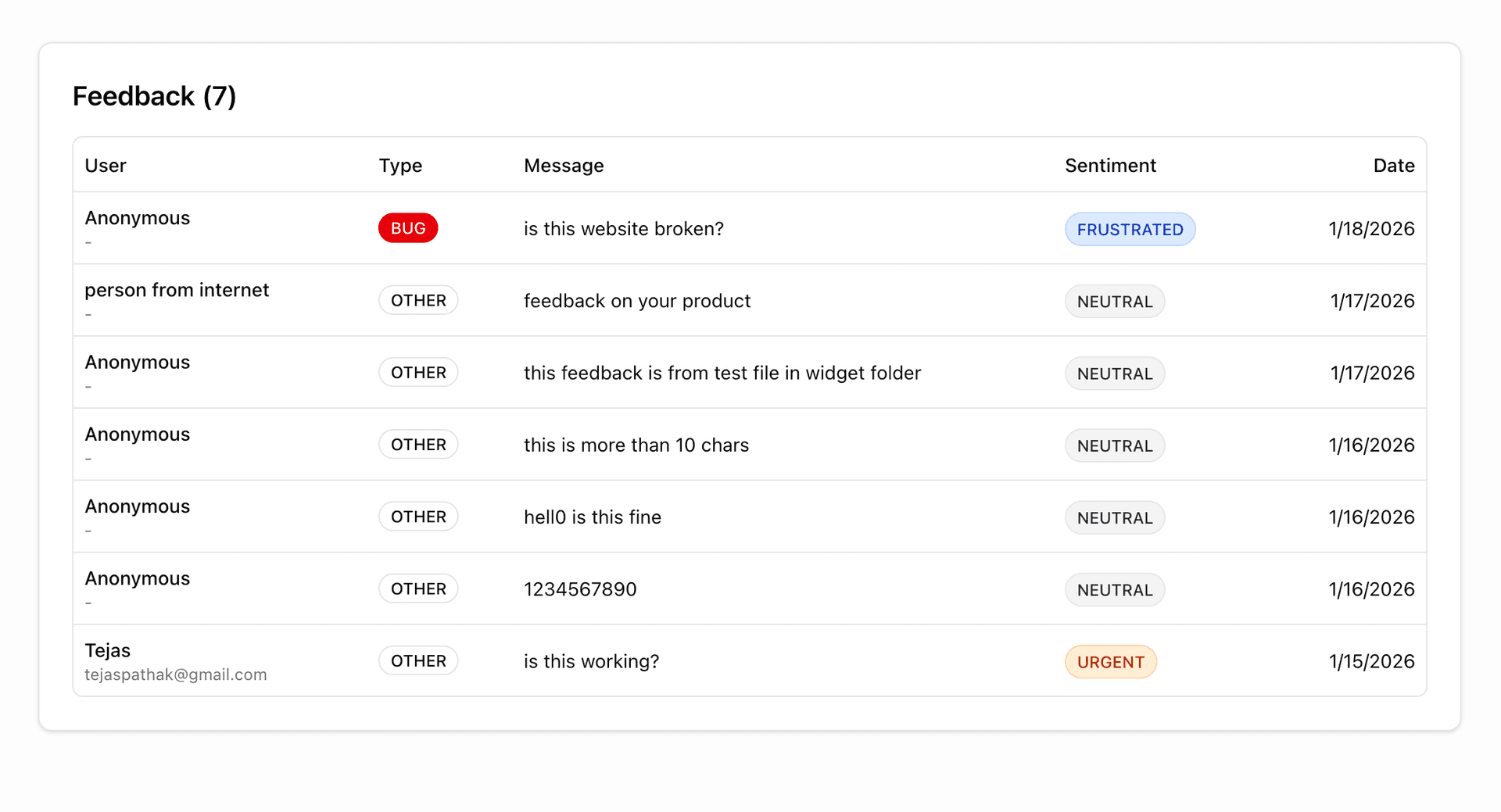Screen dimensions: 1501x812
Task: Click the Message column header
Action: (563, 166)
